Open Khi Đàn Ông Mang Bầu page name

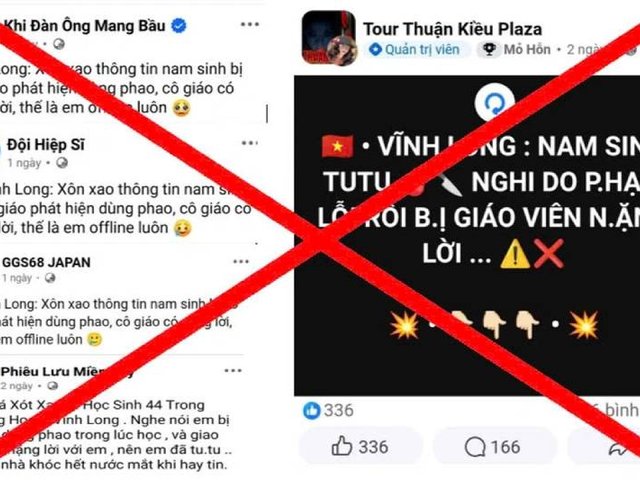[84, 26]
